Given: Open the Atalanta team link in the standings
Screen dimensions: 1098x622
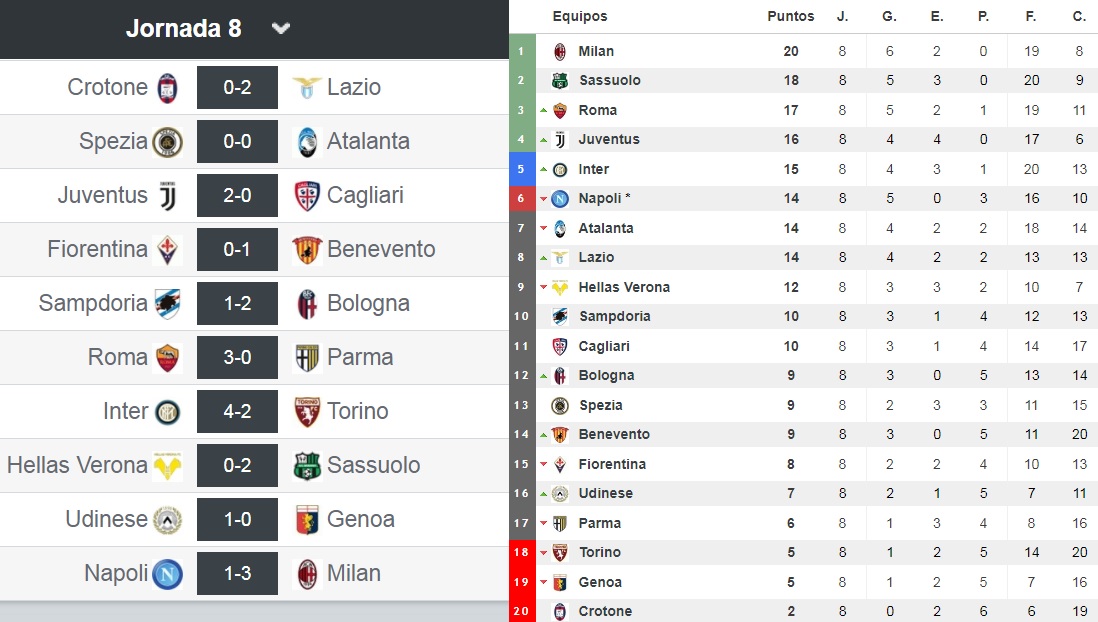Looking at the screenshot, I should pos(606,228).
